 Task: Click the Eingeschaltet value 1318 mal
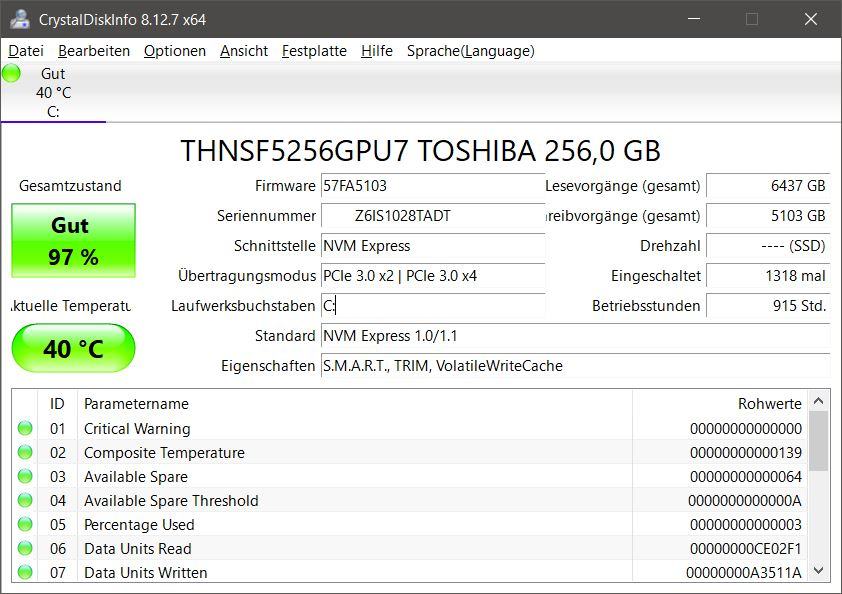768,276
